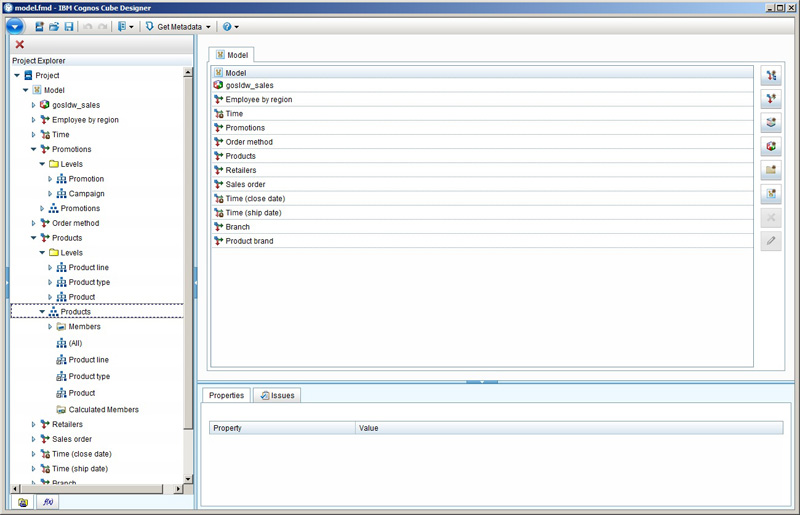Click New dimension with star icon in sidebar

click(771, 99)
